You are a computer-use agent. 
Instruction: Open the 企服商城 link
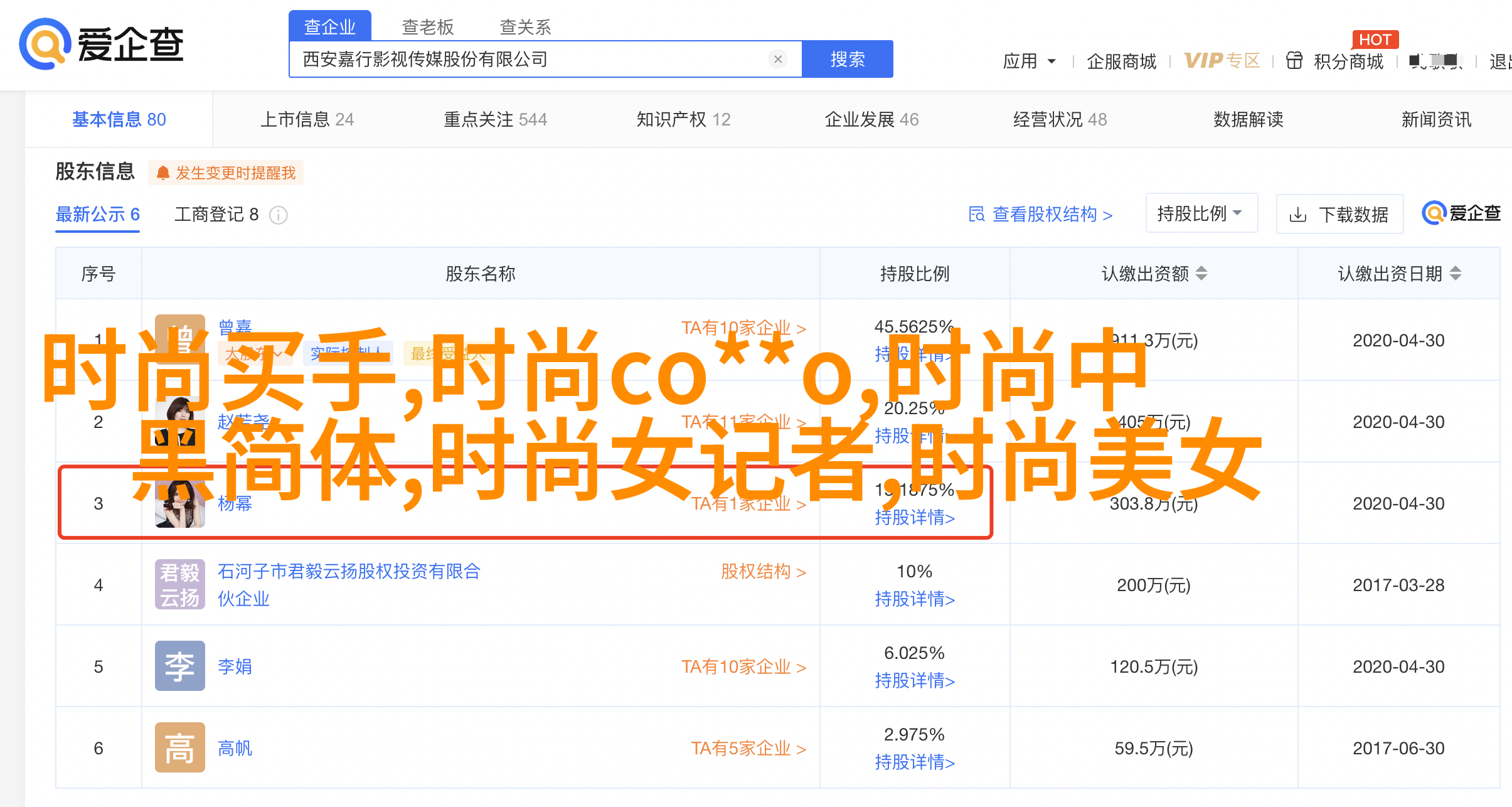pos(1122,61)
